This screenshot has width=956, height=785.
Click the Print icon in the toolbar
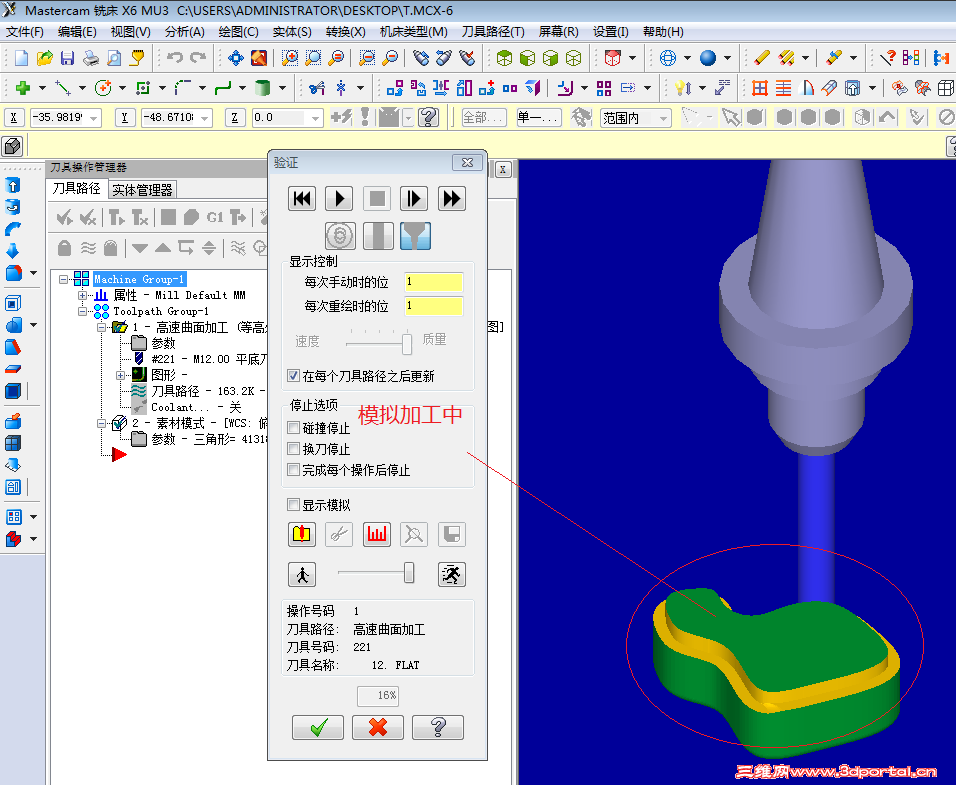tap(91, 58)
